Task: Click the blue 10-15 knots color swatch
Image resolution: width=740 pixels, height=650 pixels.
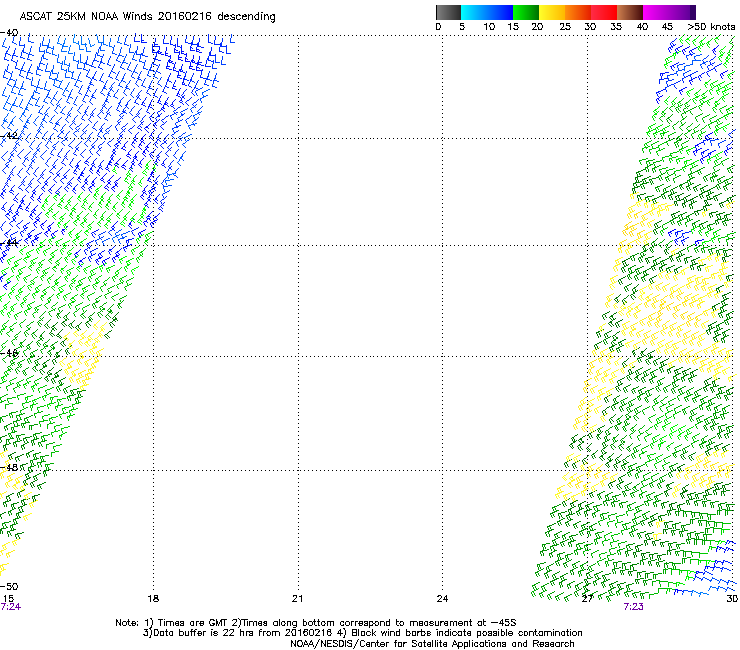Action: [500, 12]
